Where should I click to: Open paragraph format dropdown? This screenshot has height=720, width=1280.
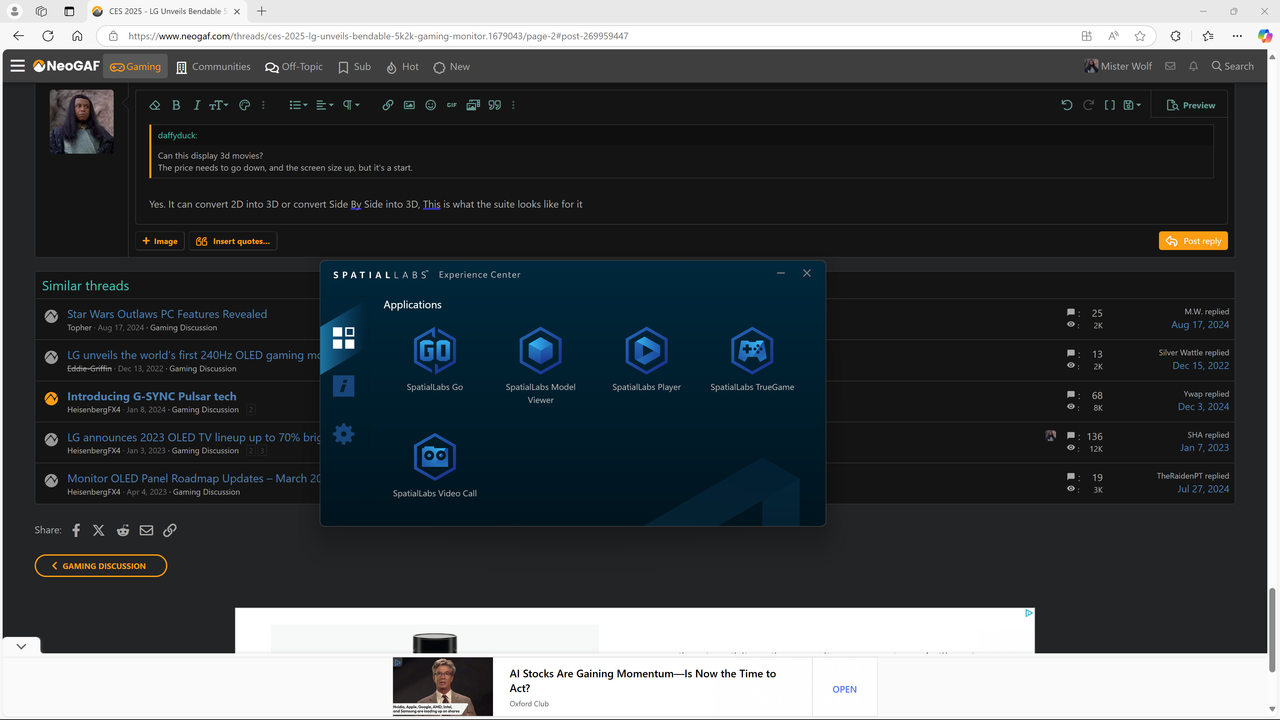point(351,105)
